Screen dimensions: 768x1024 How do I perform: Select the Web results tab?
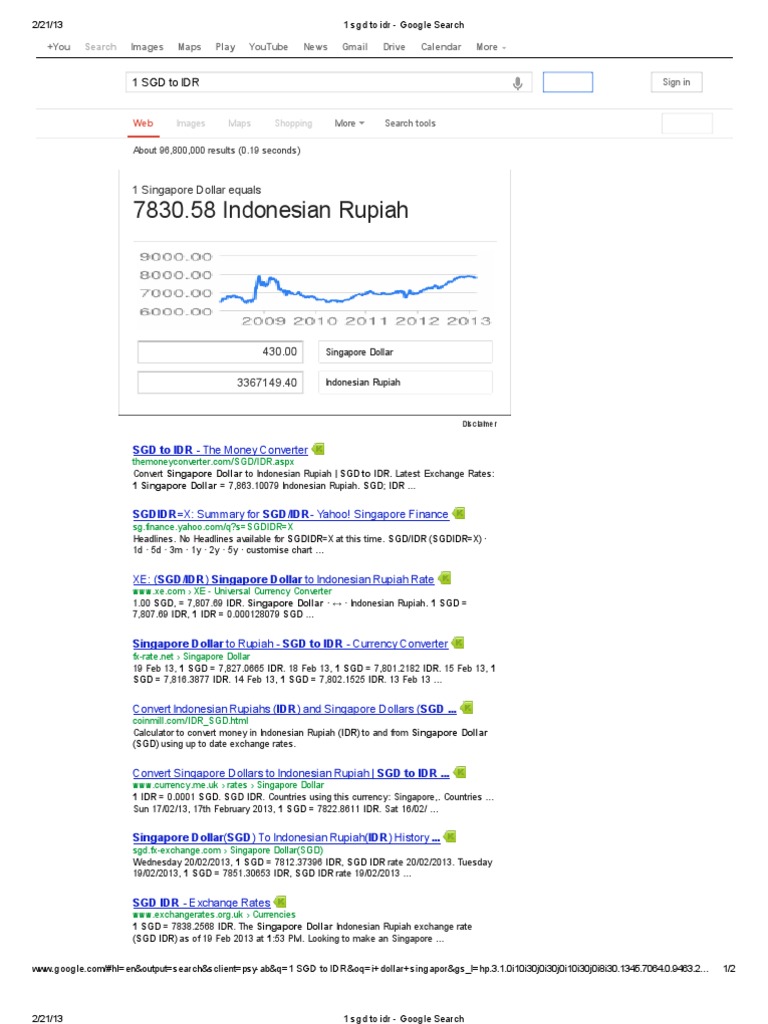pyautogui.click(x=143, y=123)
